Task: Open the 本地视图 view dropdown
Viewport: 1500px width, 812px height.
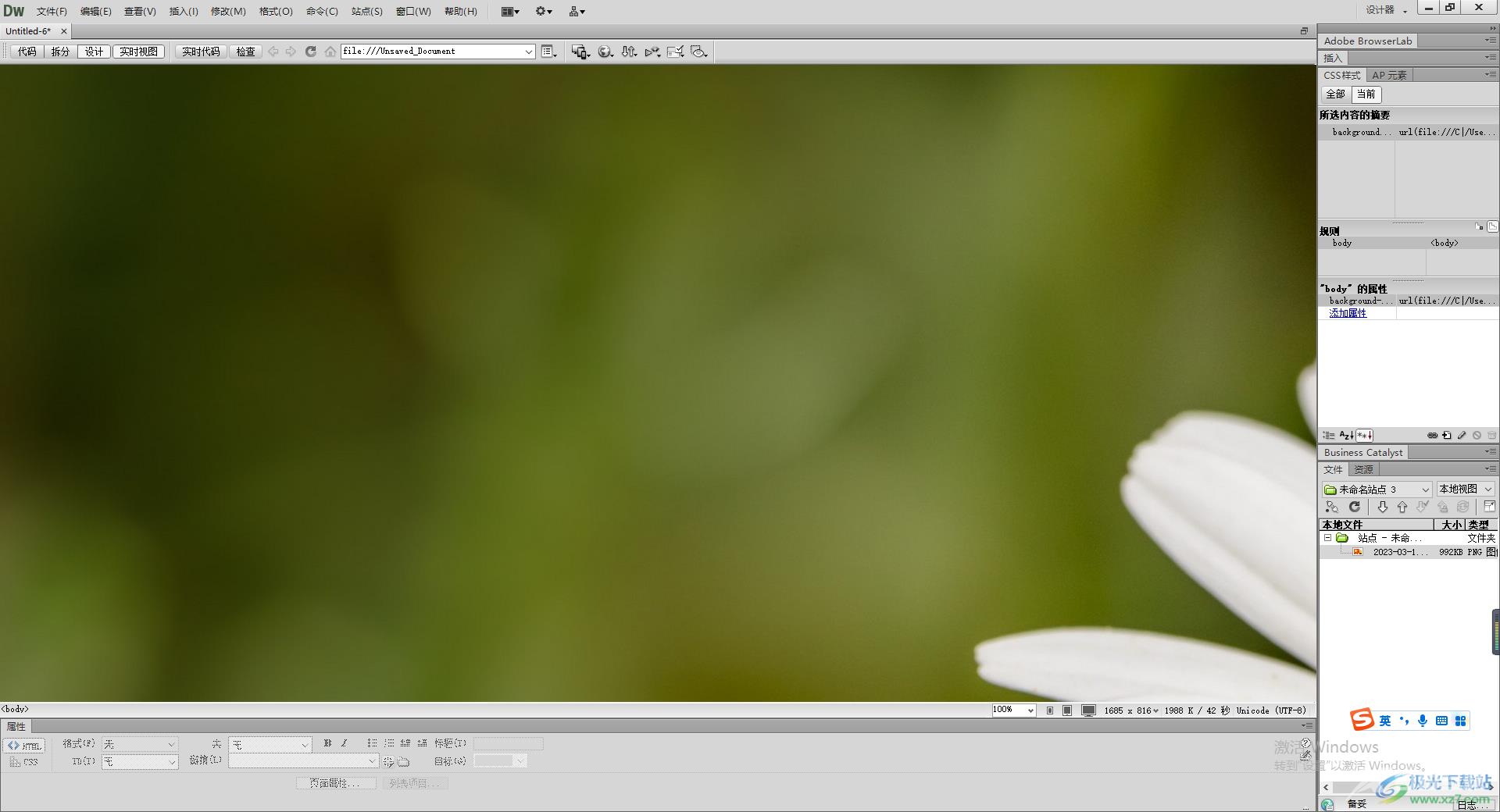Action: point(1466,490)
